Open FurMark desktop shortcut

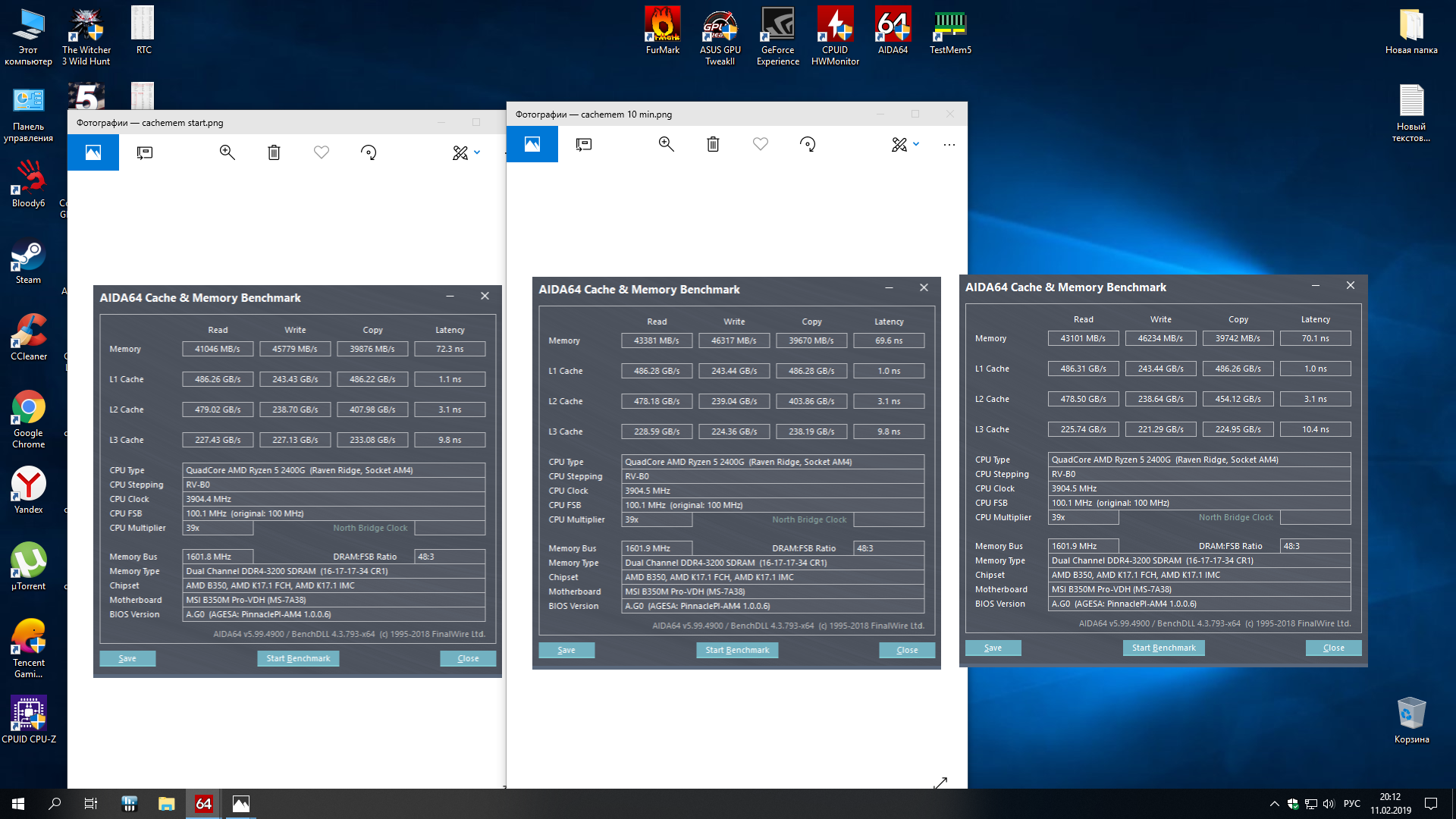click(x=663, y=31)
